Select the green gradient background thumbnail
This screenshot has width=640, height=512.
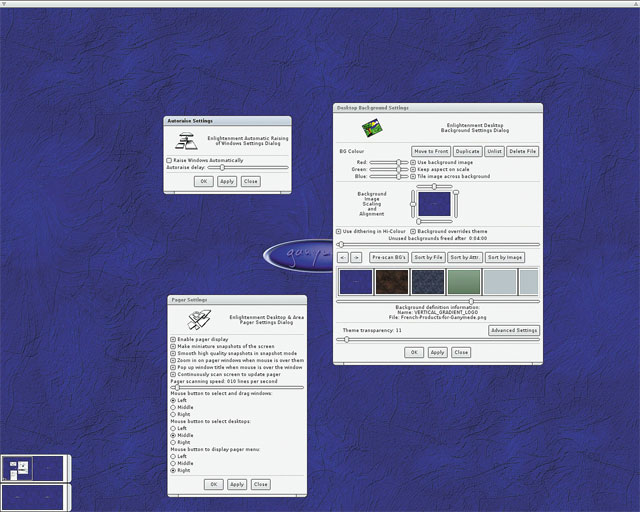(x=464, y=282)
